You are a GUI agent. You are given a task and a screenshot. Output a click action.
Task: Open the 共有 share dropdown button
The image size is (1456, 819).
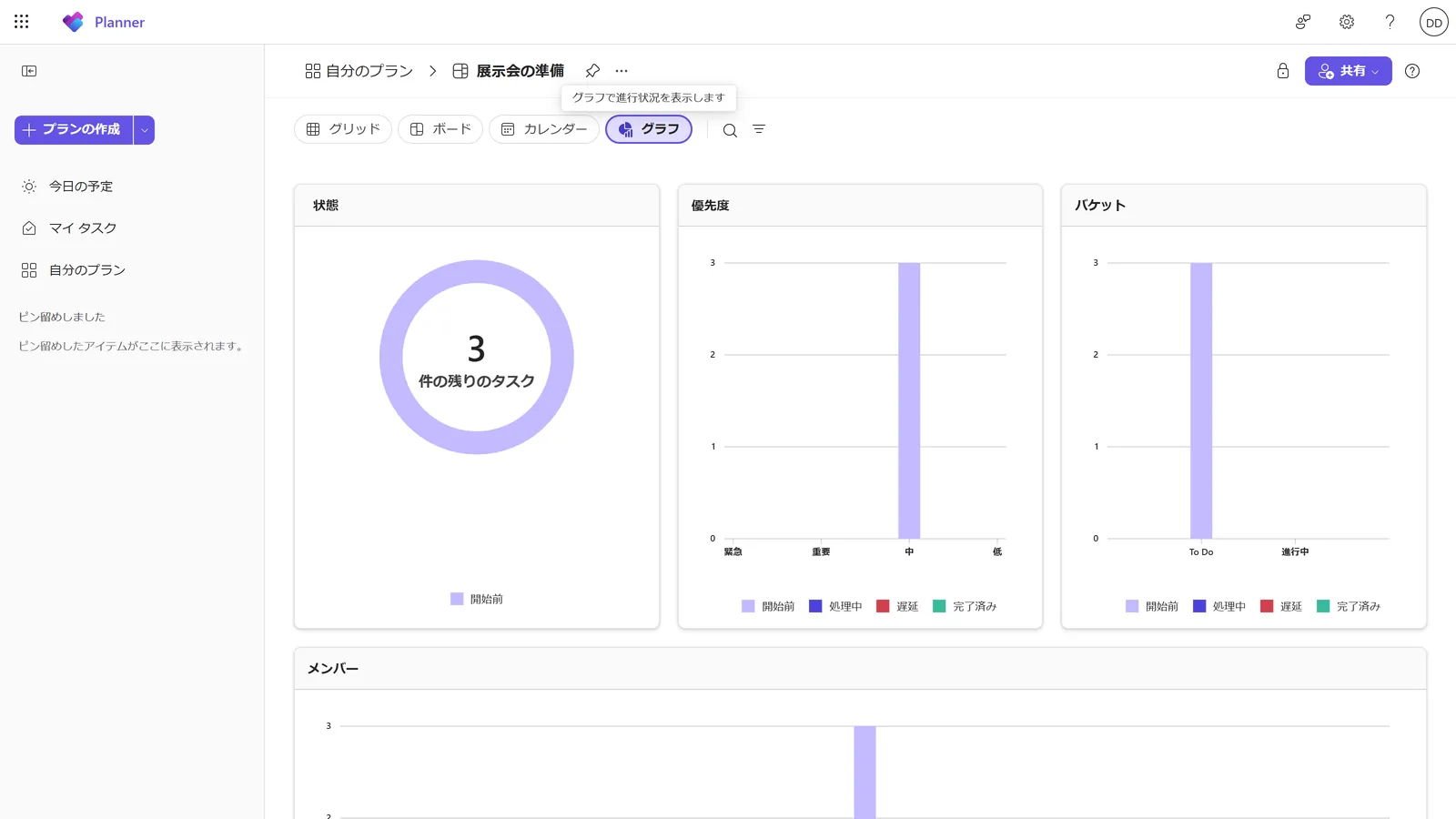pyautogui.click(x=1349, y=71)
